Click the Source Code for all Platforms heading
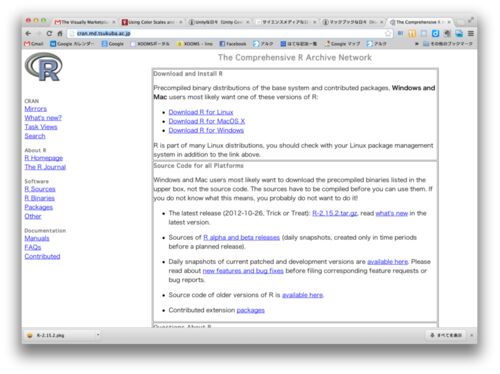Viewport: 500px width, 374px height. pyautogui.click(x=198, y=166)
